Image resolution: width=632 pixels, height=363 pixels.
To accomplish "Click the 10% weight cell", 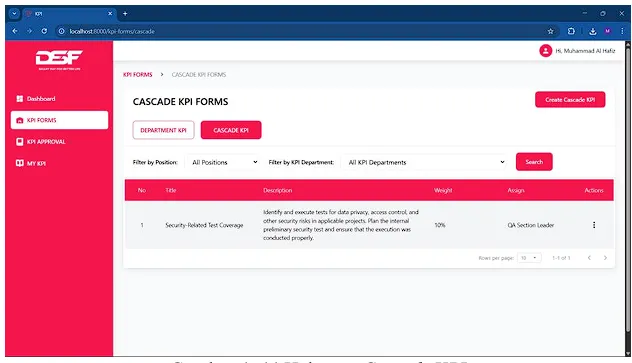I will pos(440,225).
